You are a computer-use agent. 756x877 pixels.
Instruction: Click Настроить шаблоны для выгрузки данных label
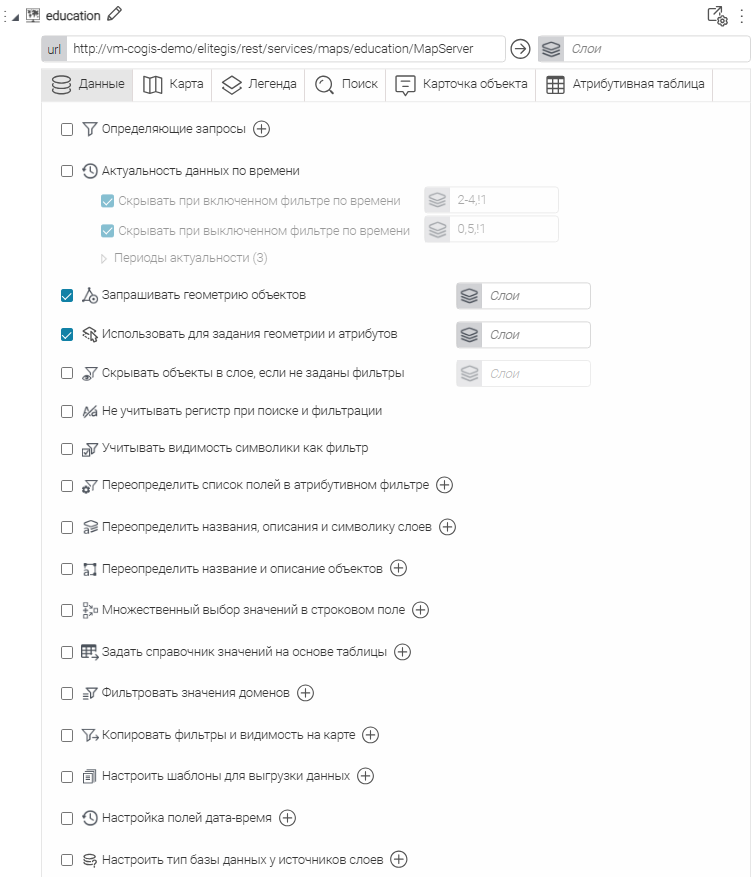[x=225, y=776]
